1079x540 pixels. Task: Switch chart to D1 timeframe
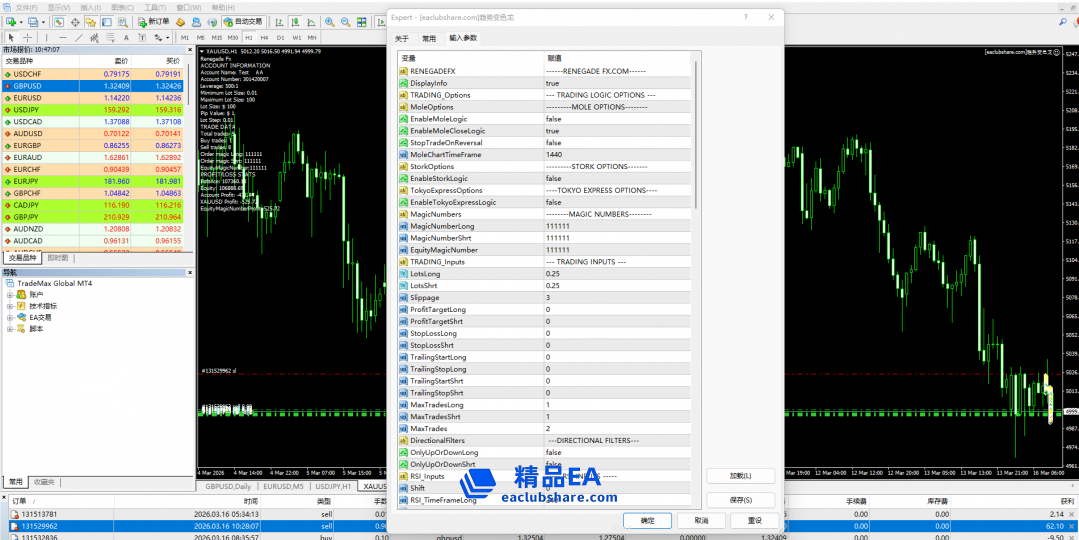coord(280,38)
